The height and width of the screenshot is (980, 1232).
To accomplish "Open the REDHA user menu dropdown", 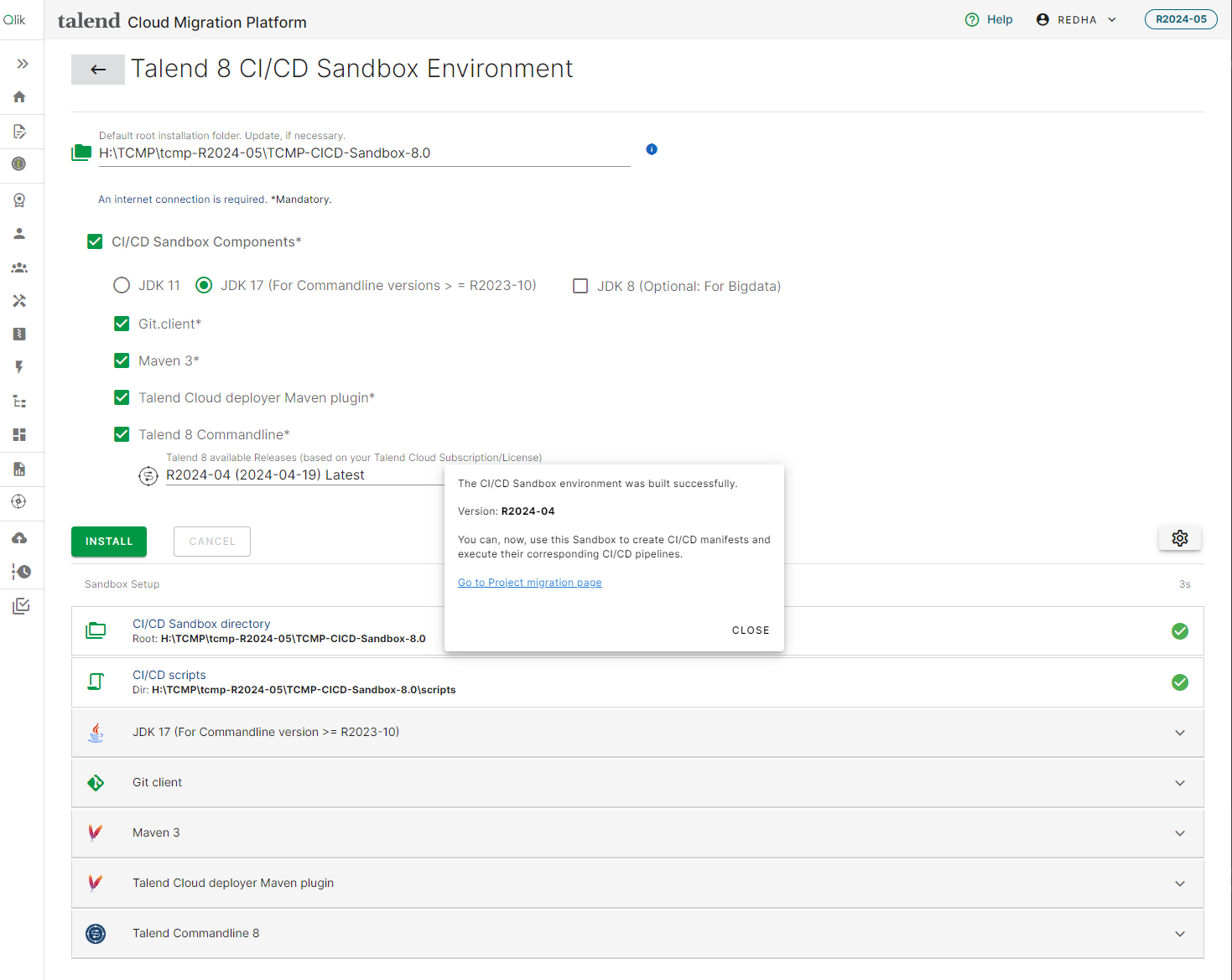I will pyautogui.click(x=1077, y=19).
